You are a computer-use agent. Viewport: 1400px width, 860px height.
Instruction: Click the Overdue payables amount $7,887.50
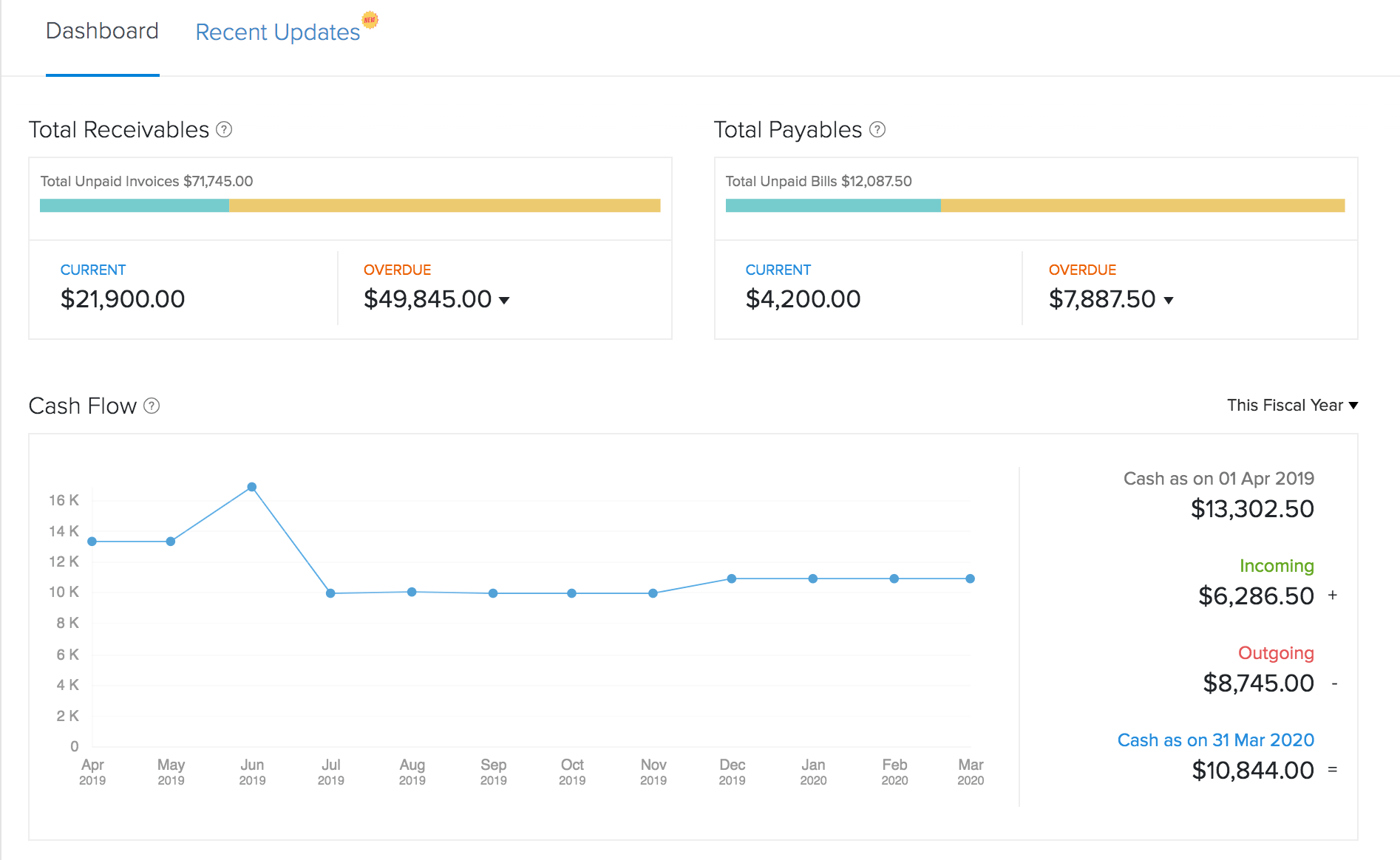pos(1101,299)
